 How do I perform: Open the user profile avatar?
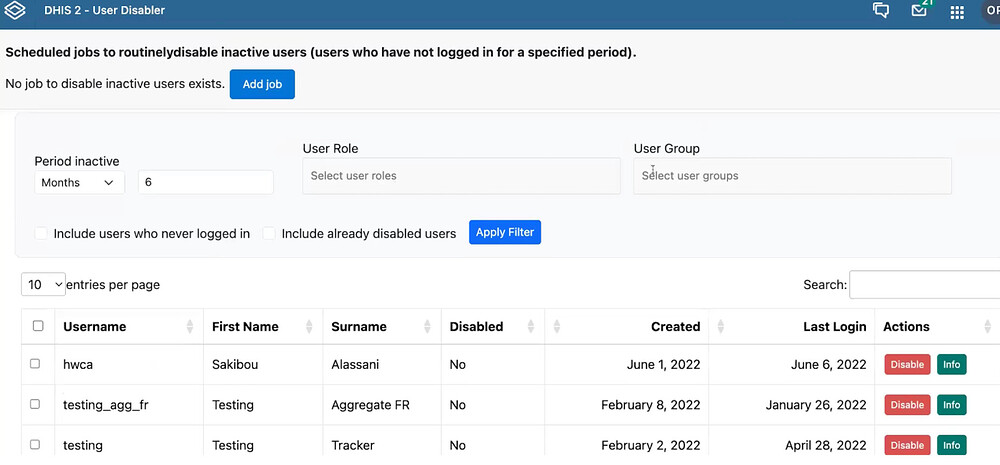[990, 11]
